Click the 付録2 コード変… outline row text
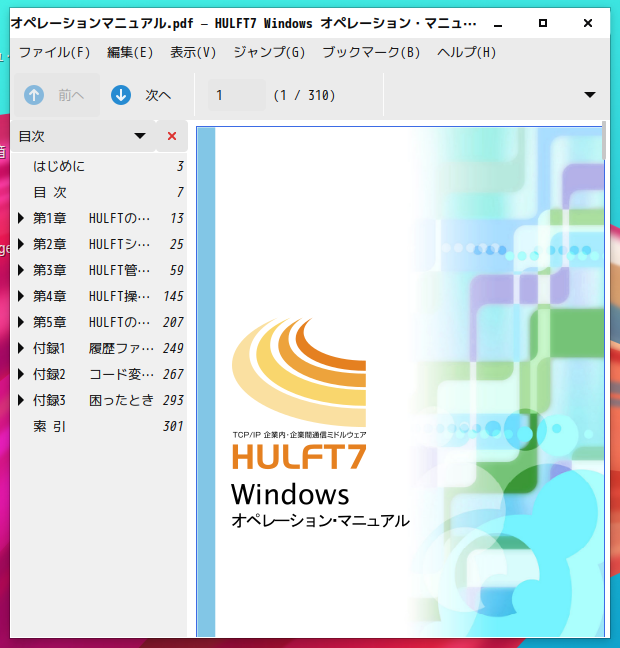The height and width of the screenshot is (648, 620). [x=93, y=374]
